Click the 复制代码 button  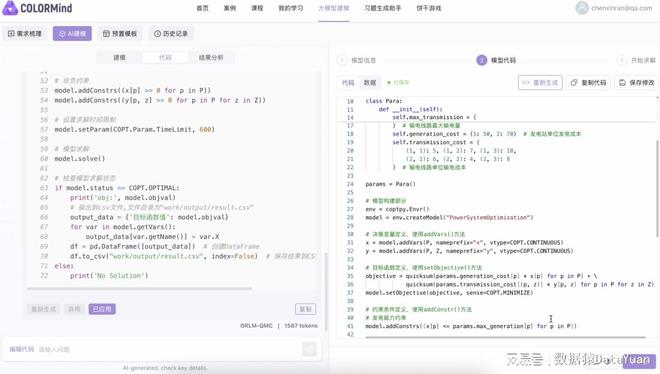pos(588,83)
